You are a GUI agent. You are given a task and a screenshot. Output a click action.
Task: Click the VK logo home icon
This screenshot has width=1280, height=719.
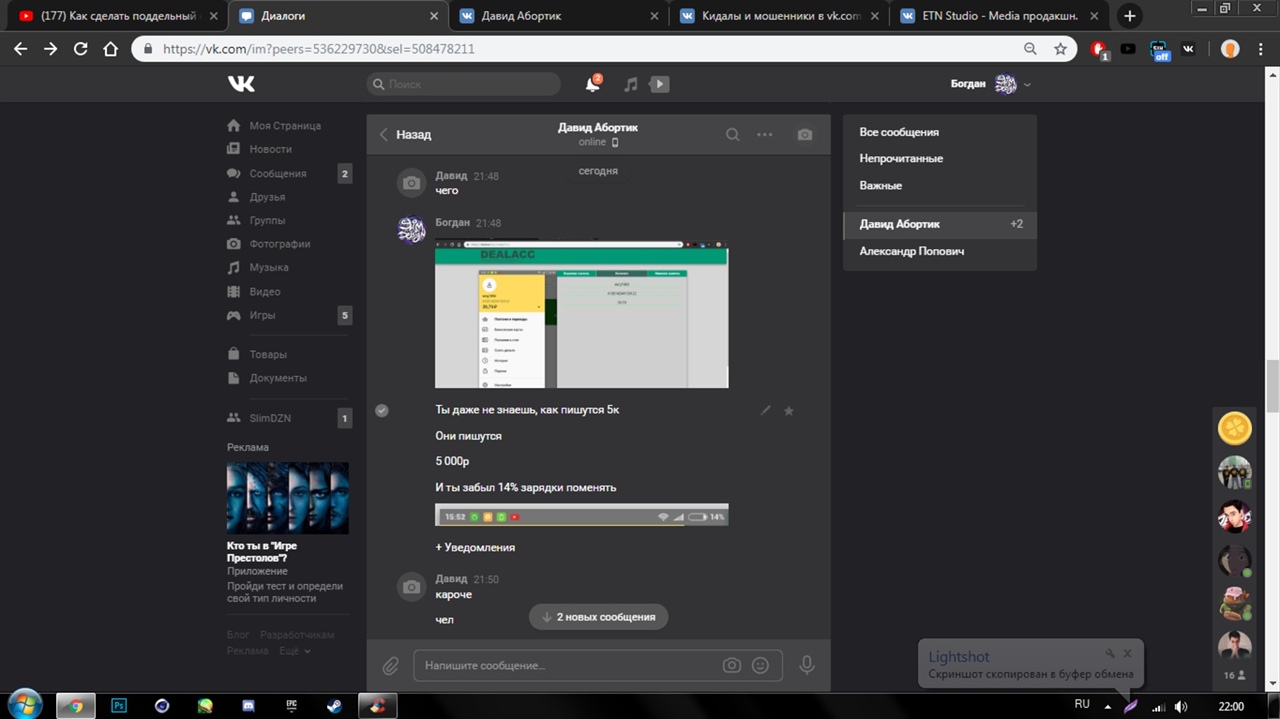241,84
